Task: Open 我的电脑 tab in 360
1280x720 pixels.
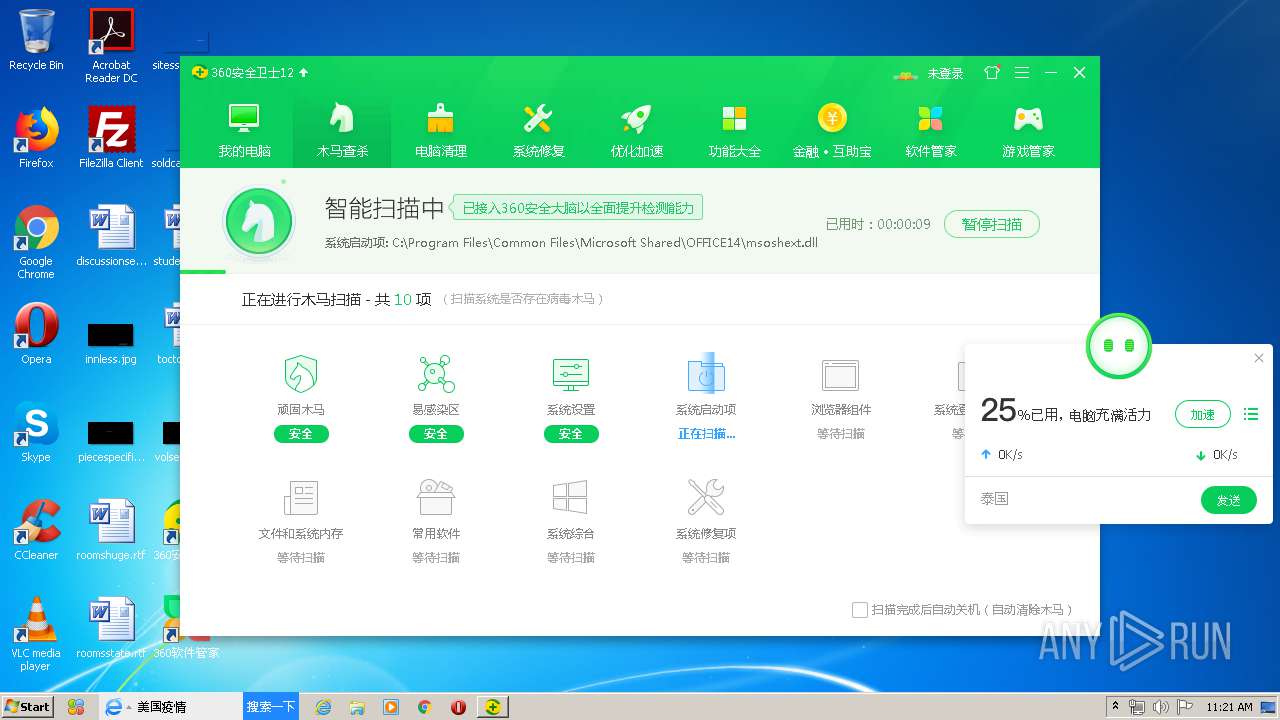Action: [245, 131]
